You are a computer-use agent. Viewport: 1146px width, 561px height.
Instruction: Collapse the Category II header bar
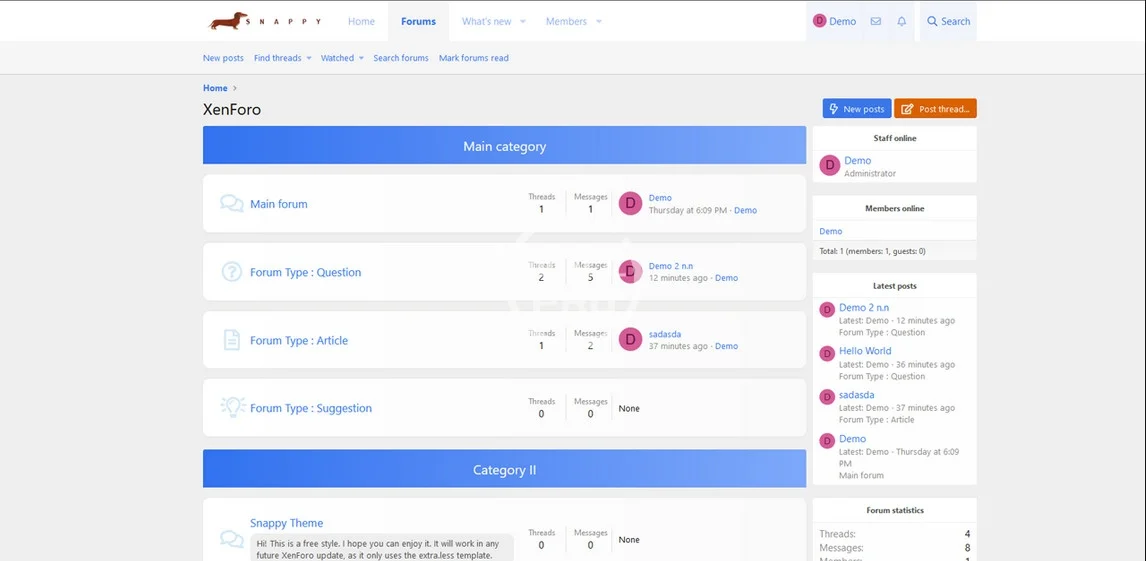point(504,469)
